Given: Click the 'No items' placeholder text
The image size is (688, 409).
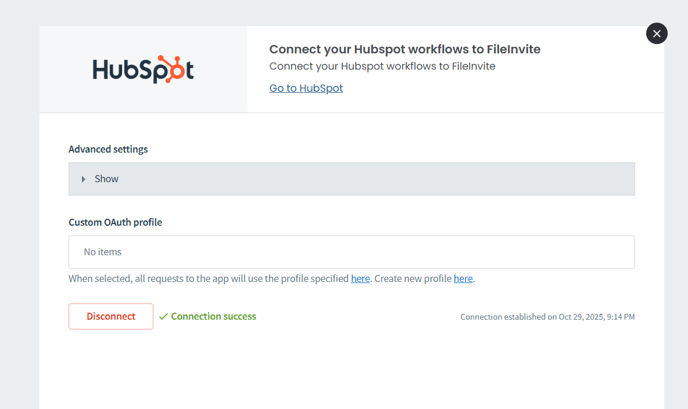Looking at the screenshot, I should [x=102, y=252].
